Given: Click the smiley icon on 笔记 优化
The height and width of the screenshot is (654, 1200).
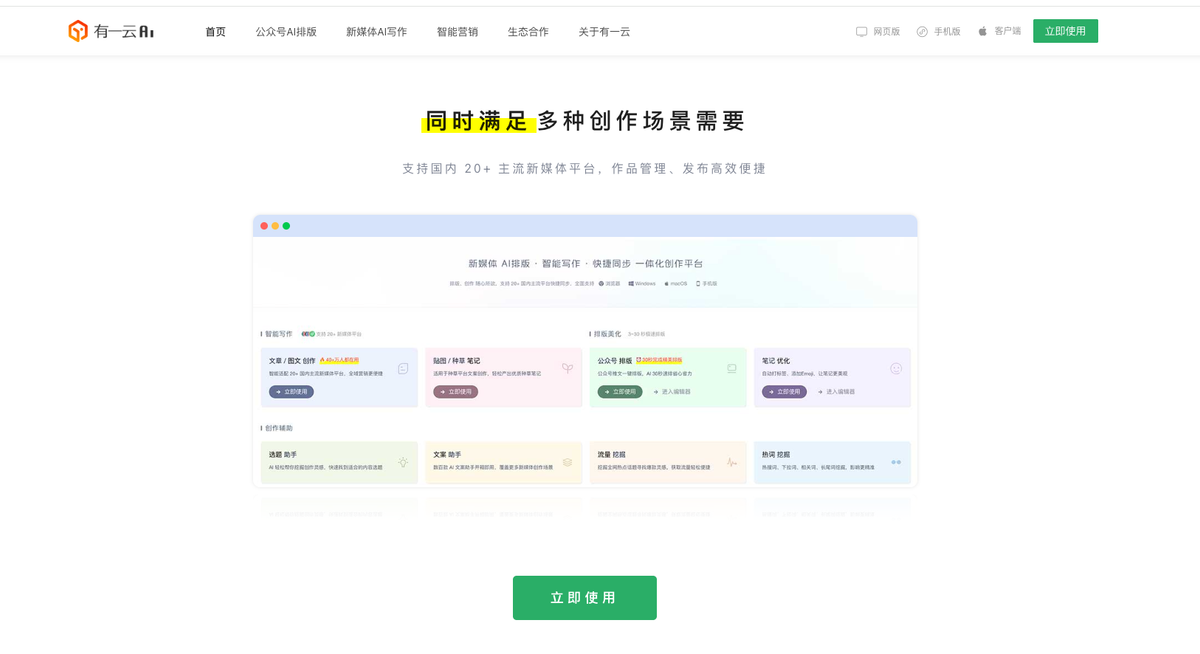Looking at the screenshot, I should pos(896,368).
